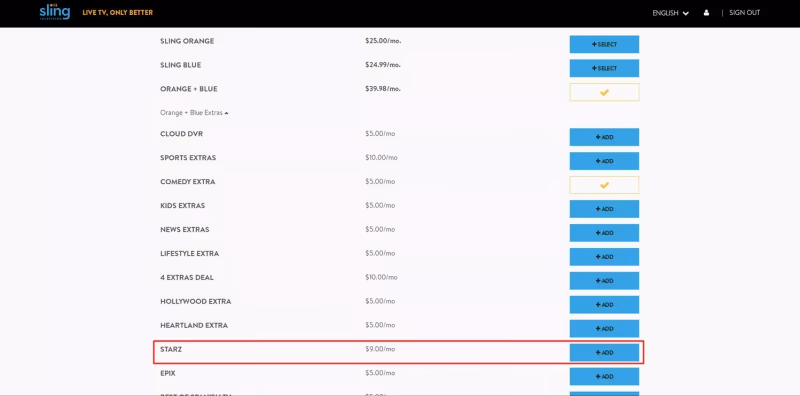Click the LIVE TV, ONLY BETTER tagline
Screen dimensions: 800x396
coord(117,12)
